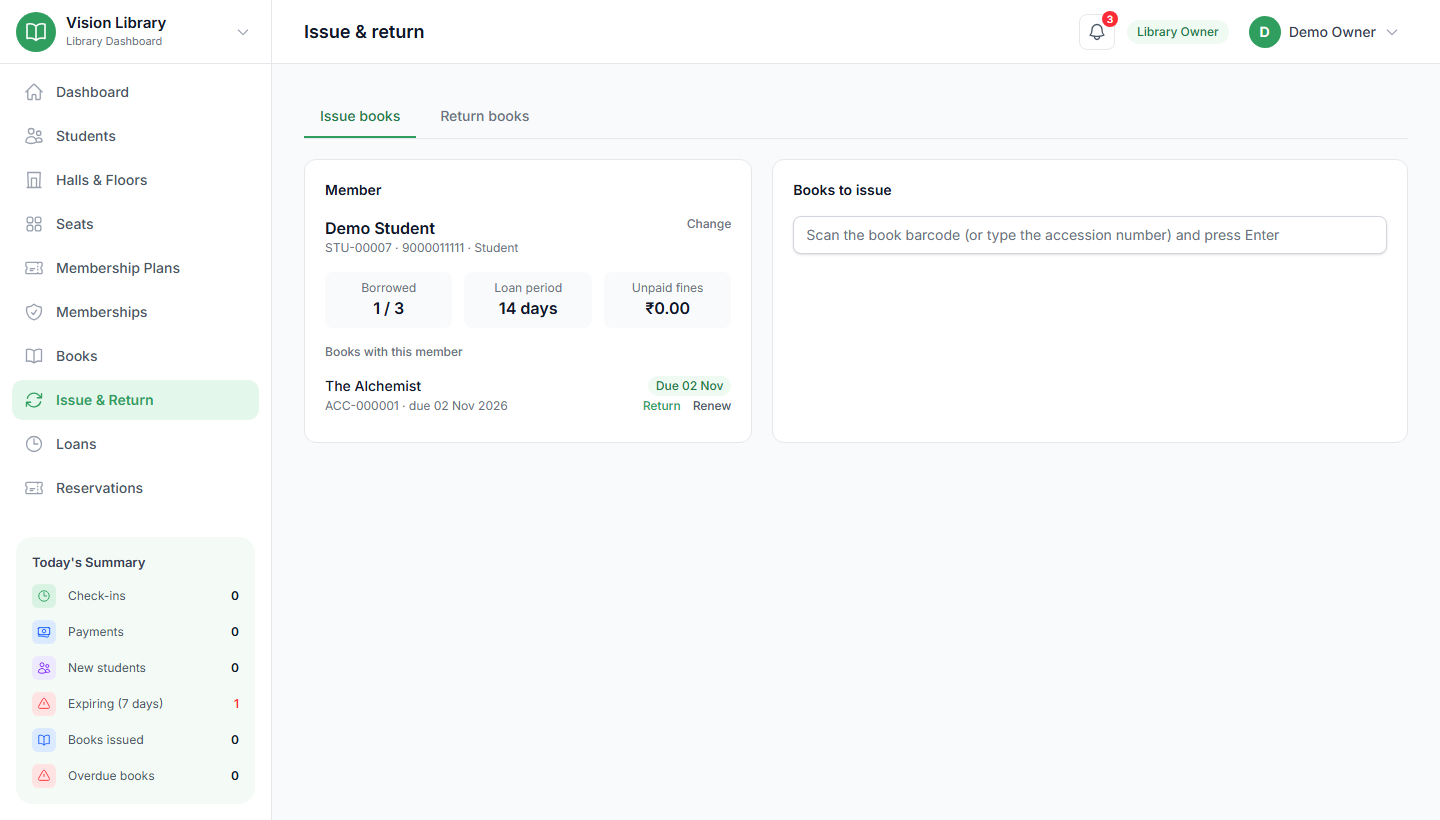This screenshot has height=820, width=1440.
Task: Expand the Vision Library switcher chevron
Action: pos(242,32)
